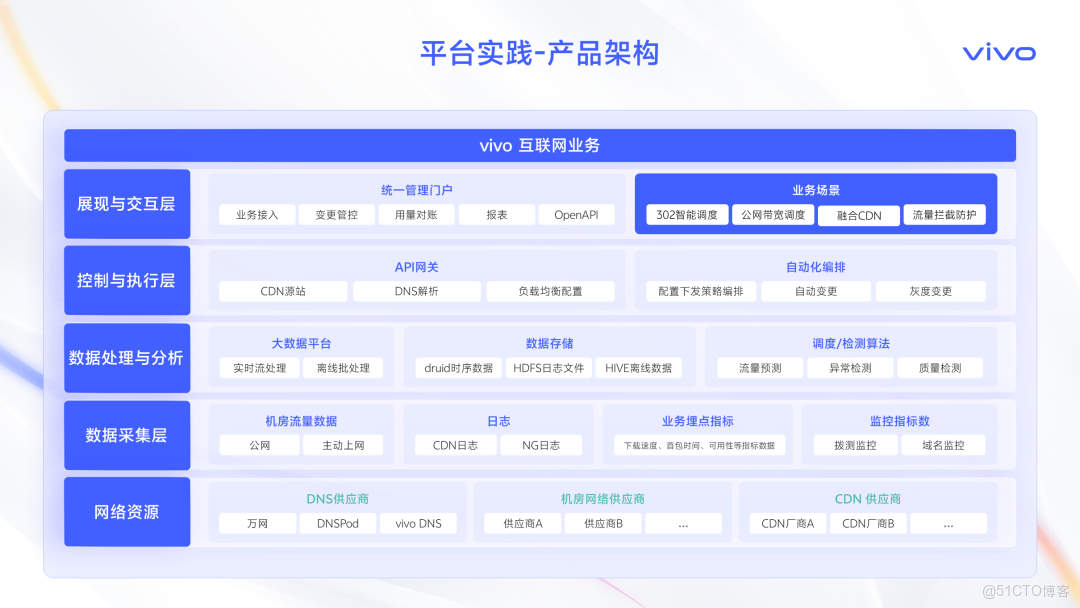Click the 实时流处理 button
Viewport: 1080px width, 608px height.
coord(258,367)
